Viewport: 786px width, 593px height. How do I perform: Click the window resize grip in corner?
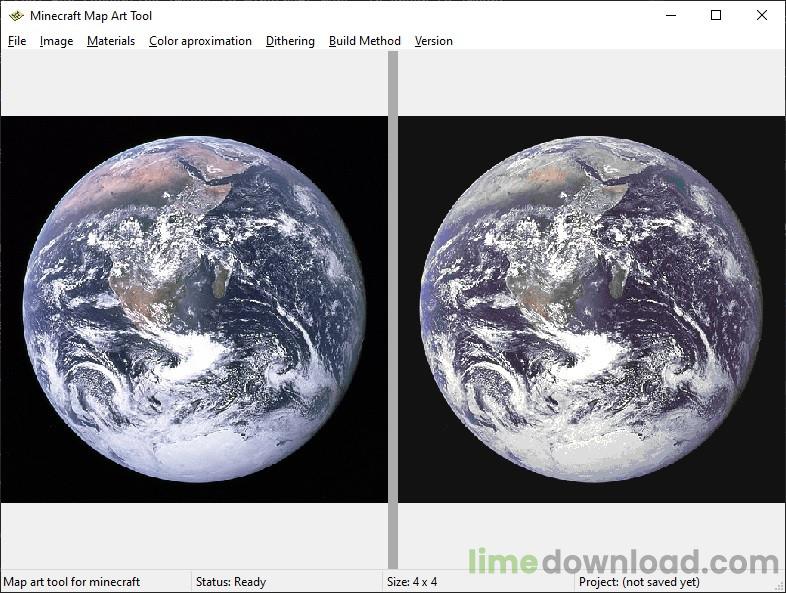point(779,586)
